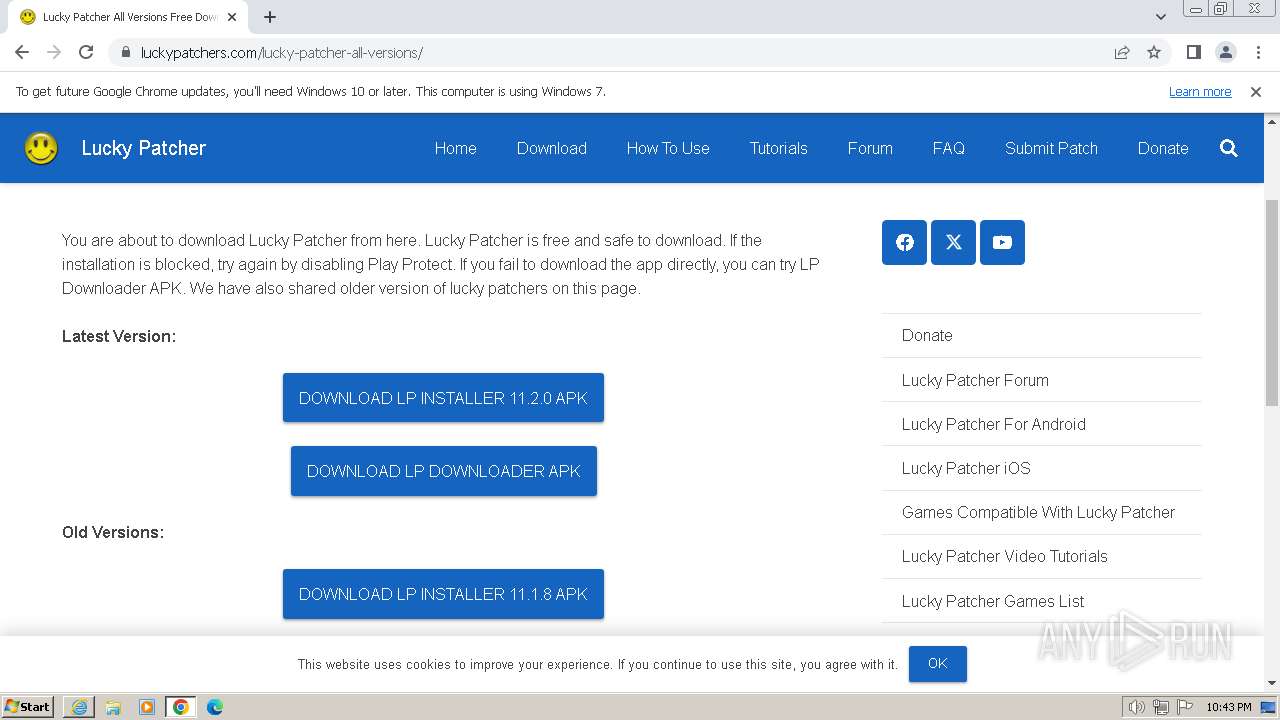This screenshot has height=720, width=1280.
Task: Bookmark this page with the star icon
Action: pyautogui.click(x=1154, y=52)
